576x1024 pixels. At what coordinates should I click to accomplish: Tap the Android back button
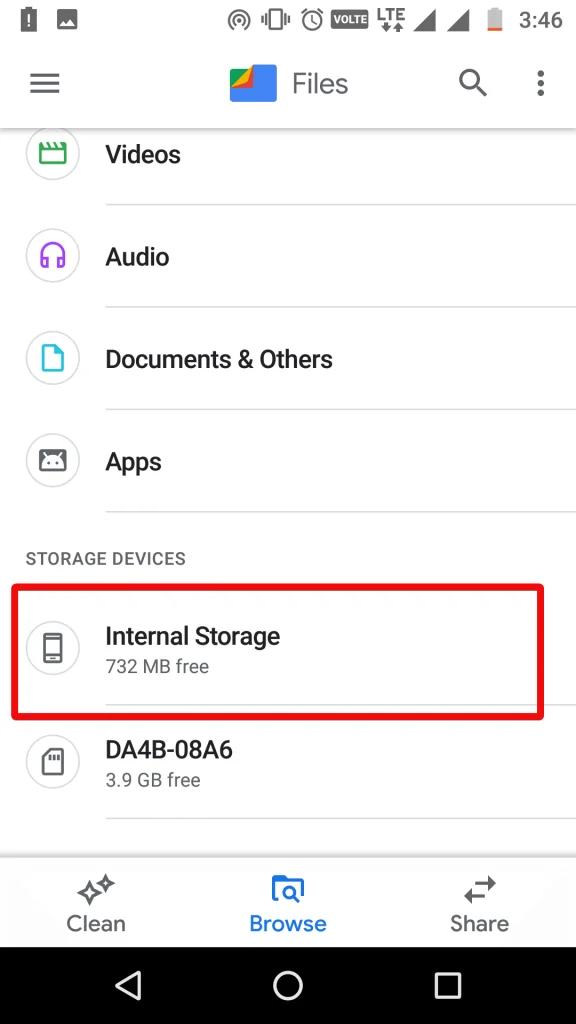pyautogui.click(x=128, y=985)
